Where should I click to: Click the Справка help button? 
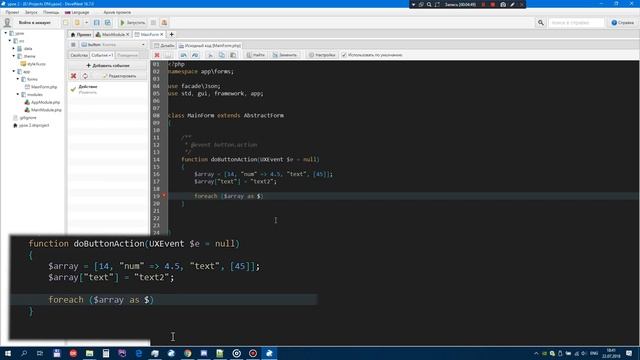pos(623,22)
